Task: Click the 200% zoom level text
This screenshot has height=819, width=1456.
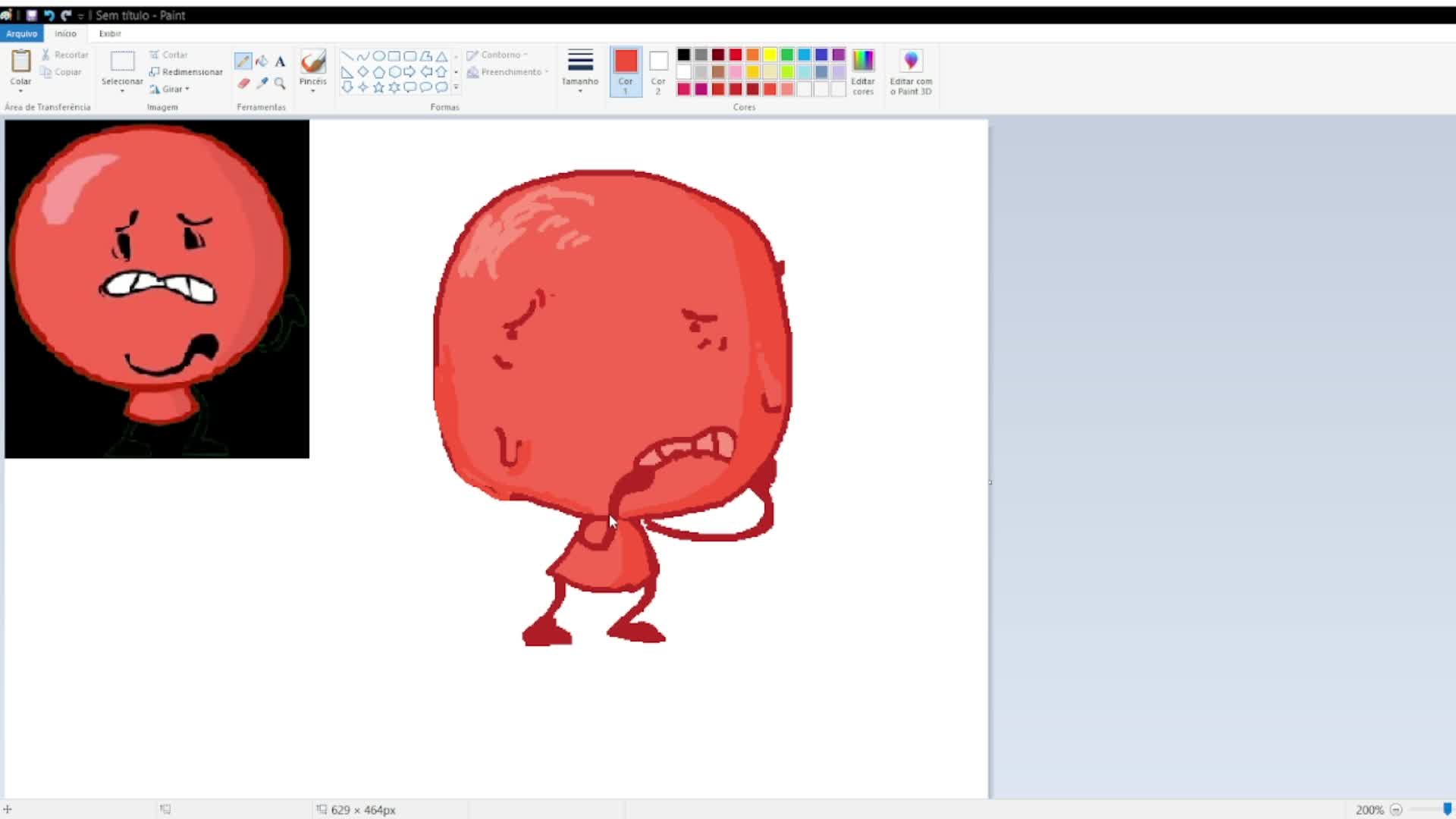Action: click(x=1370, y=810)
